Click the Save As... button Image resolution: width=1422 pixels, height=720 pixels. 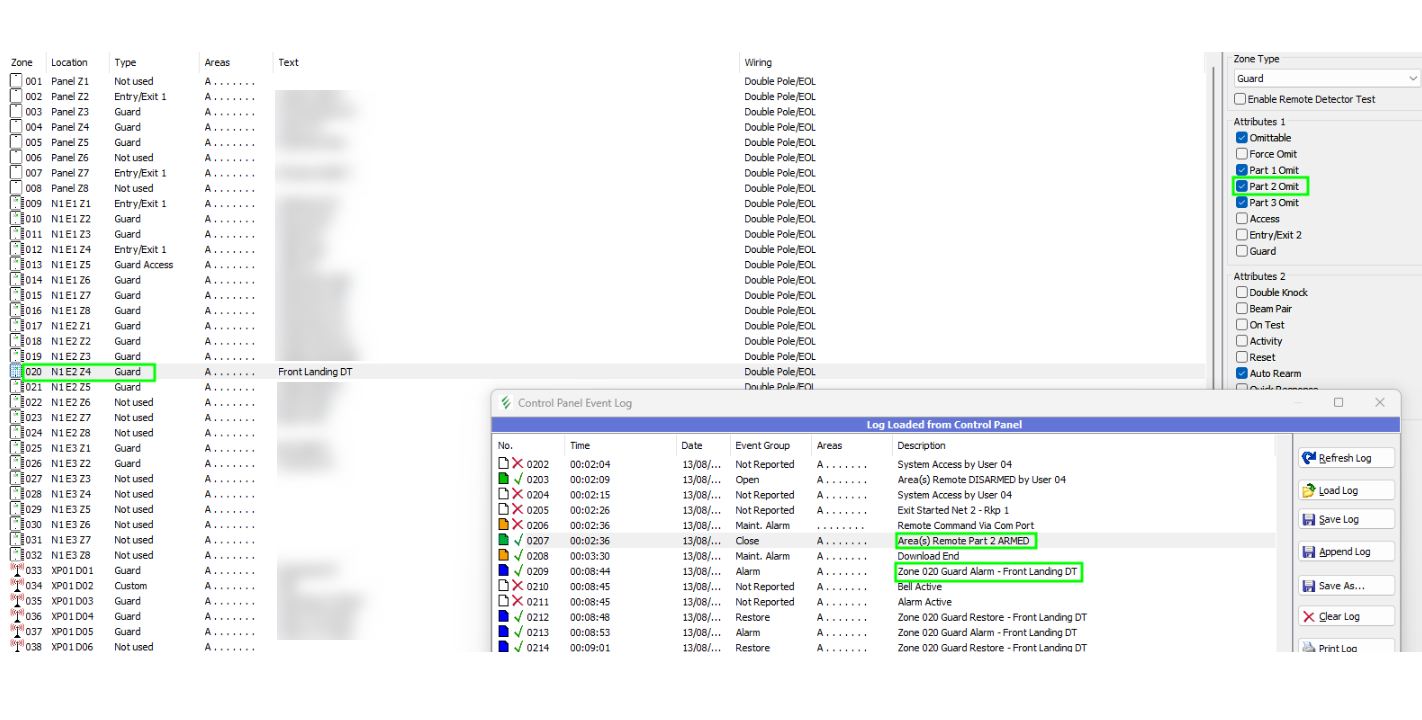1346,584
